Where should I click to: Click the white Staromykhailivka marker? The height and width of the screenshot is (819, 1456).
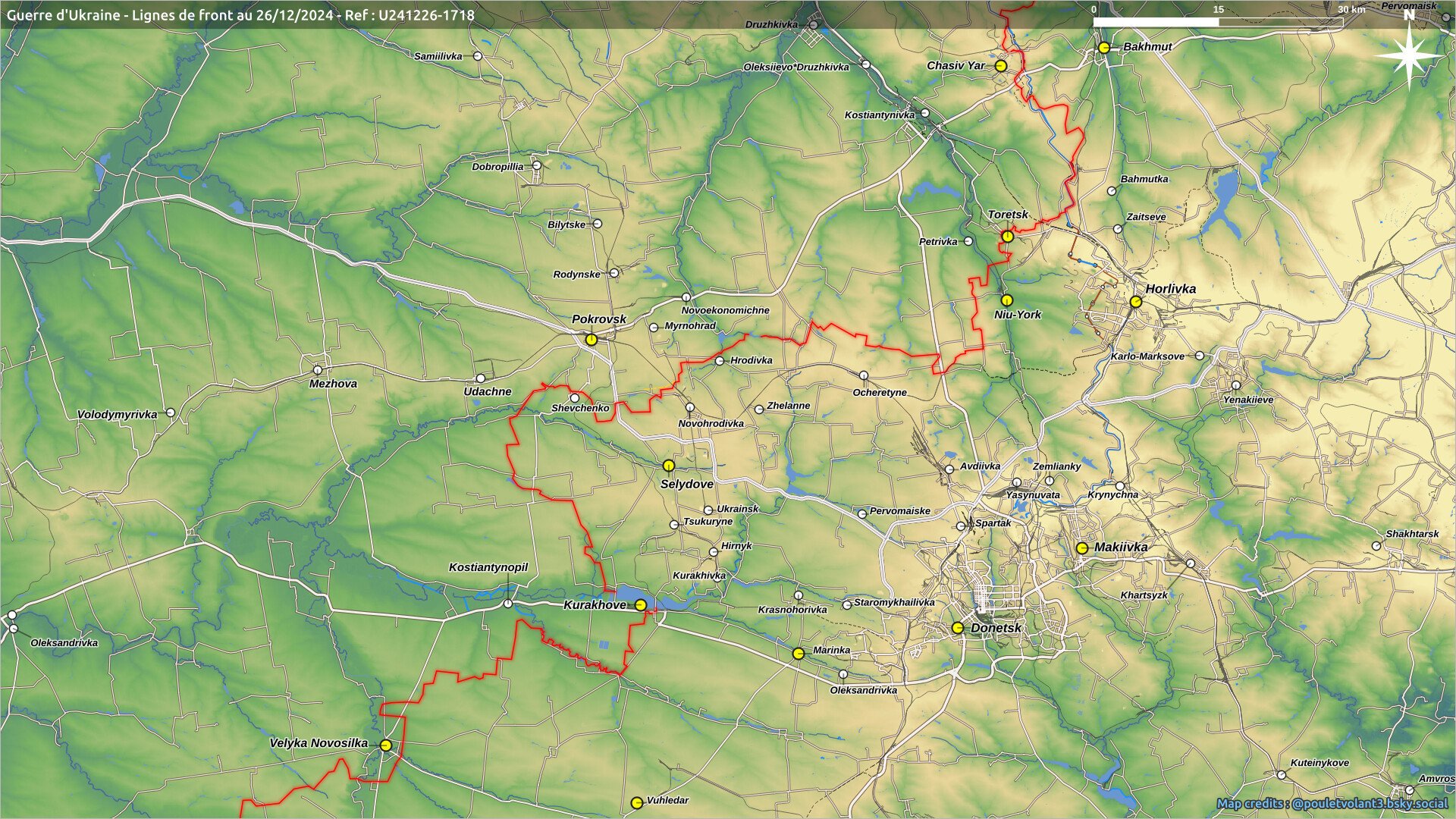click(x=847, y=605)
